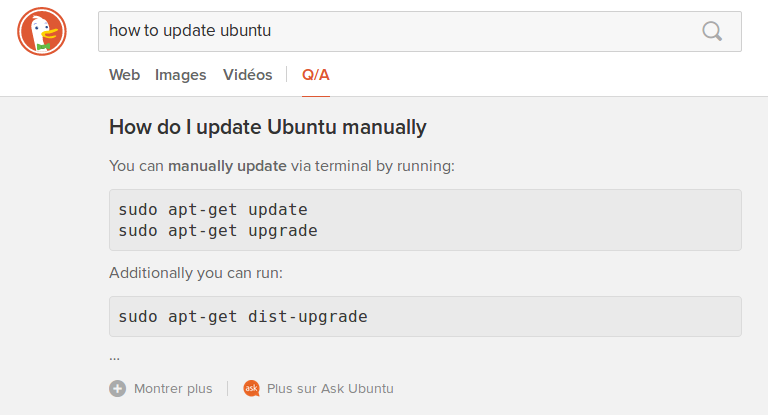The image size is (768, 415).
Task: Click the bold 'manually update' phrase
Action: (x=227, y=165)
